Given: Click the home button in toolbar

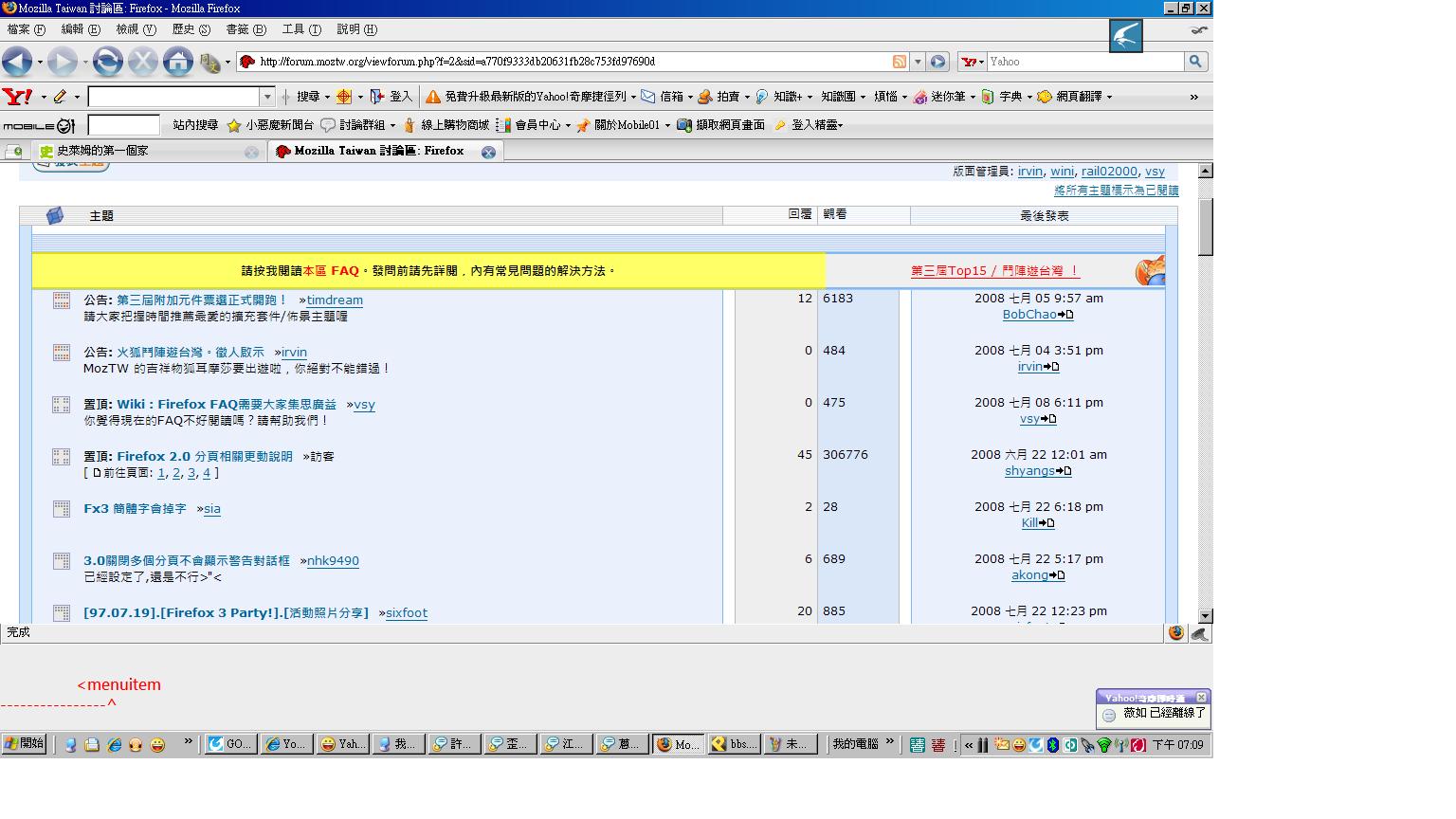Looking at the screenshot, I should 177,63.
